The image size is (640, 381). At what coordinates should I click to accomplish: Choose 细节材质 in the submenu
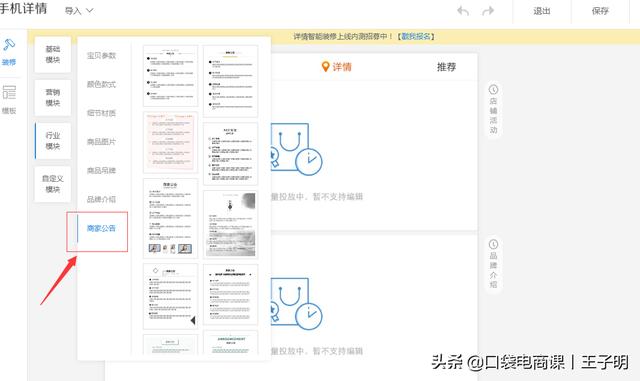point(101,113)
